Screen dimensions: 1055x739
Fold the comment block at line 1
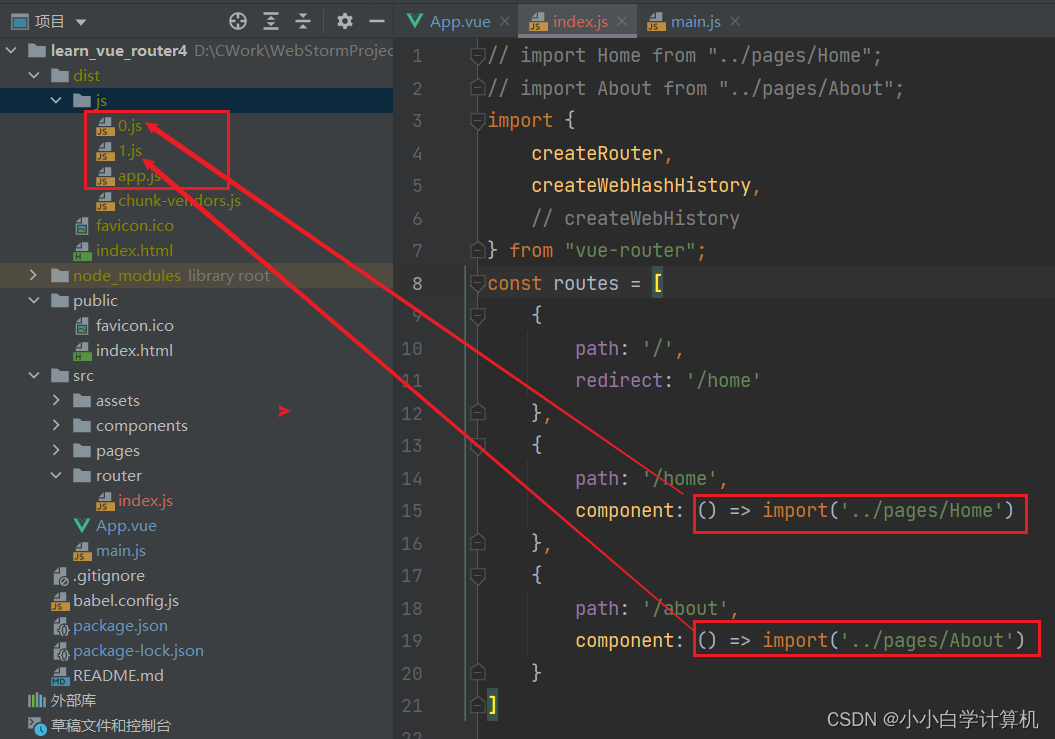pyautogui.click(x=478, y=56)
